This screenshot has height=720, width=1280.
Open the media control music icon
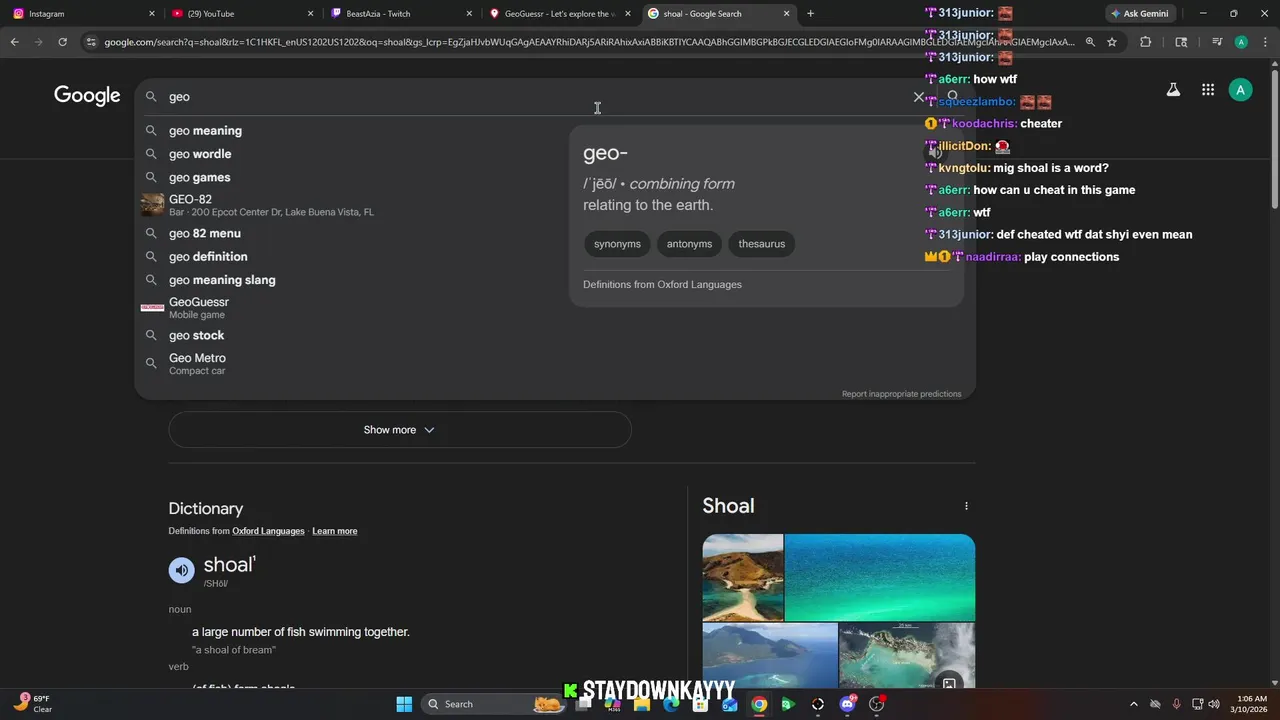point(1217,42)
